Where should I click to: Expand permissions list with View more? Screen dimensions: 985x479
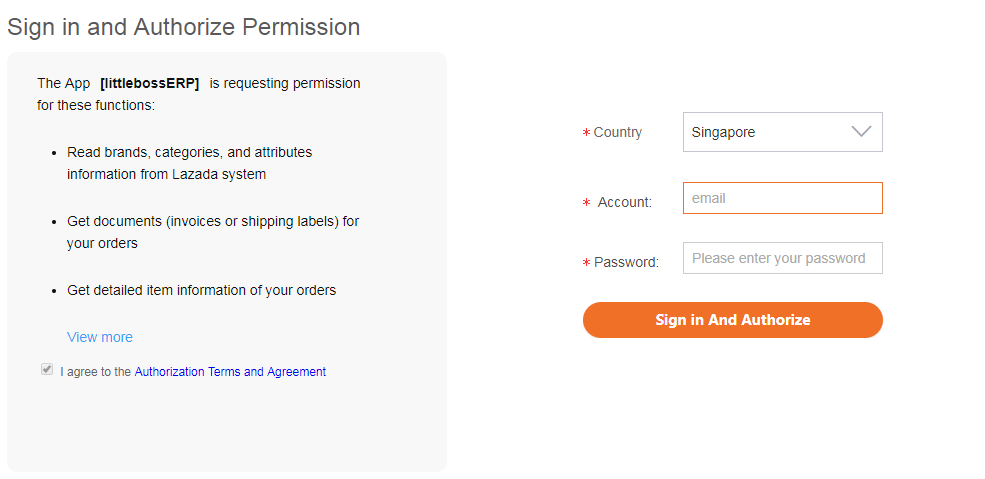pyautogui.click(x=100, y=337)
